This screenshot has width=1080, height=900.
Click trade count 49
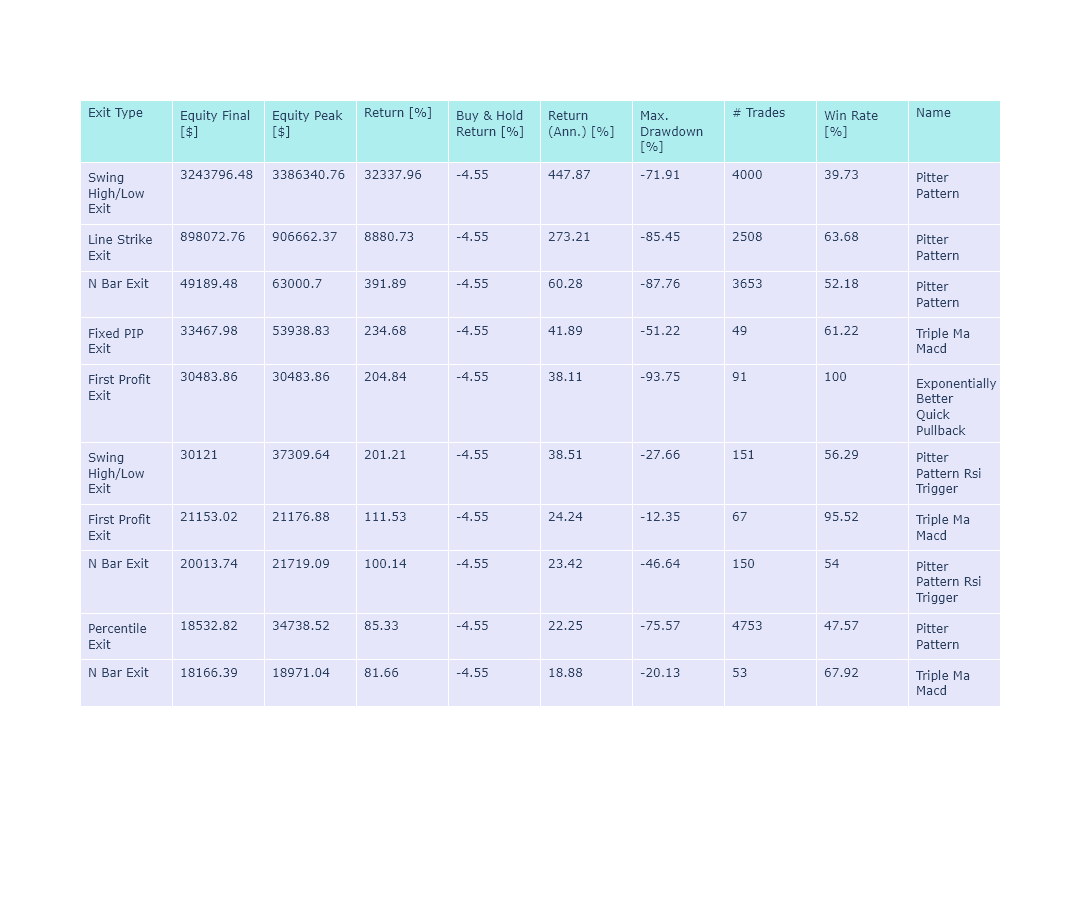739,331
